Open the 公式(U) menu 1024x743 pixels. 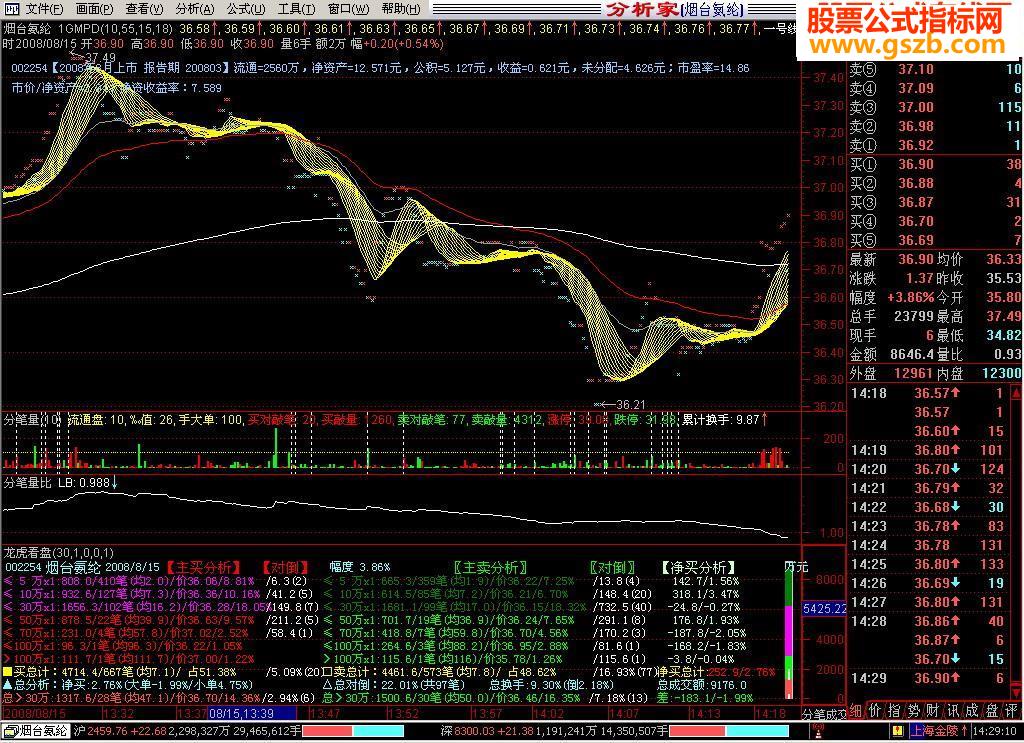pyautogui.click(x=246, y=9)
